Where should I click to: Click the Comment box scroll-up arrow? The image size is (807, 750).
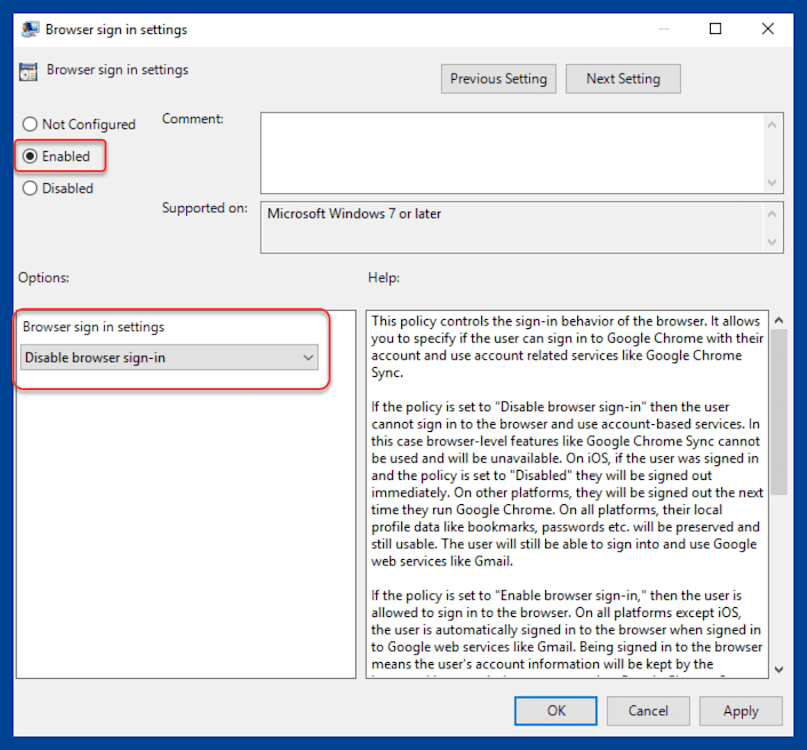(772, 124)
